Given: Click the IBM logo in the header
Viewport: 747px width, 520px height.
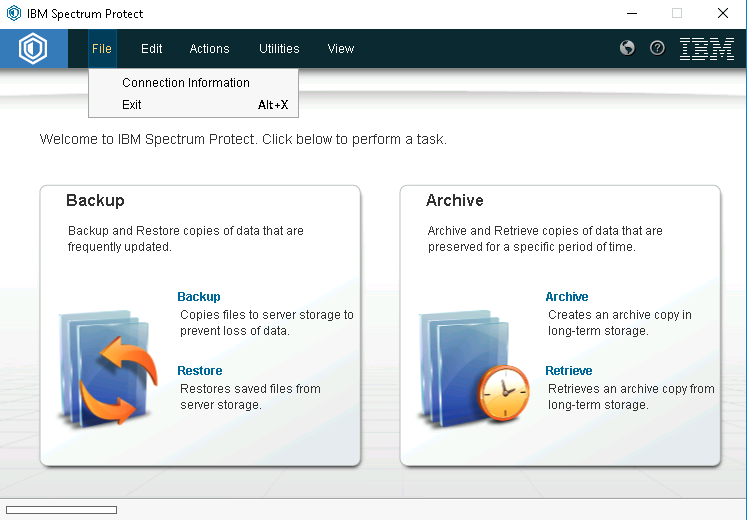Looking at the screenshot, I should click(706, 48).
